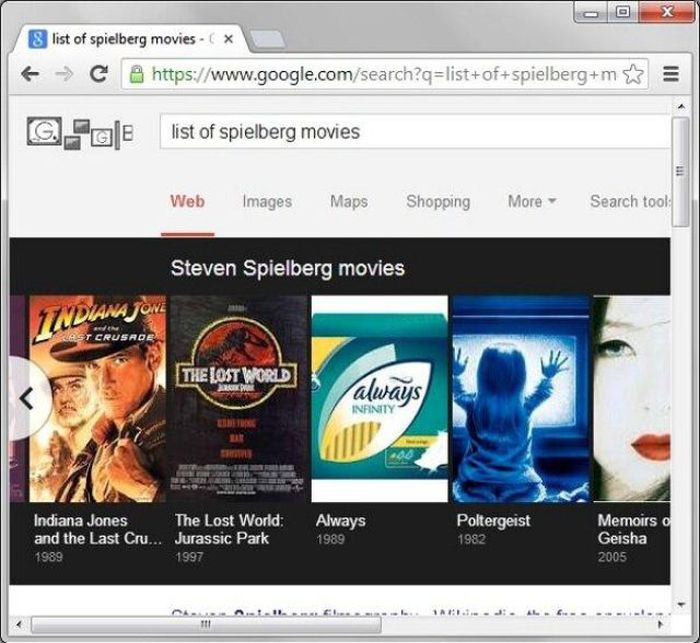
Task: Switch to the Images tab
Action: 267,201
